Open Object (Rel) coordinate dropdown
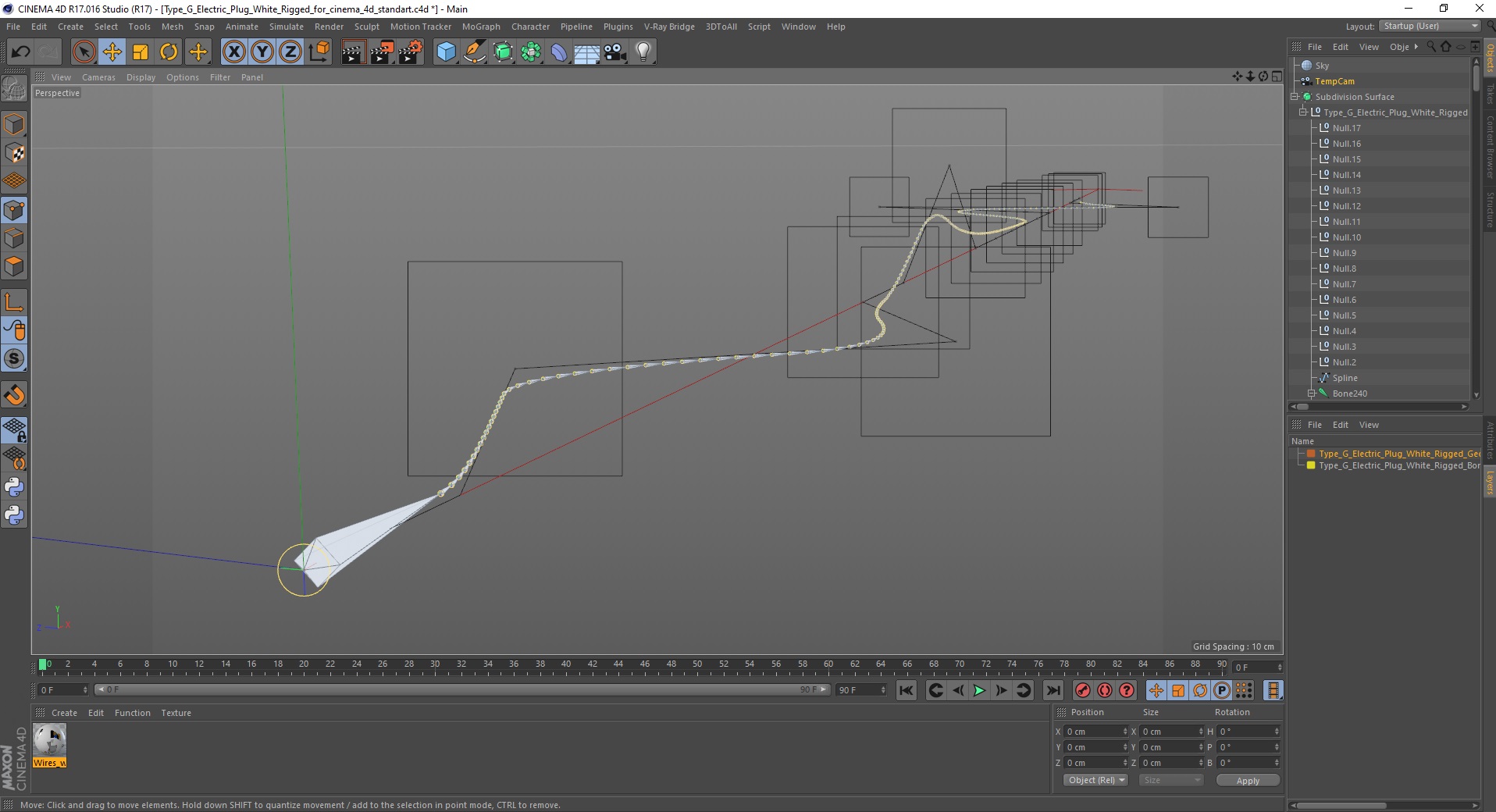The image size is (1496, 812). click(x=1095, y=780)
